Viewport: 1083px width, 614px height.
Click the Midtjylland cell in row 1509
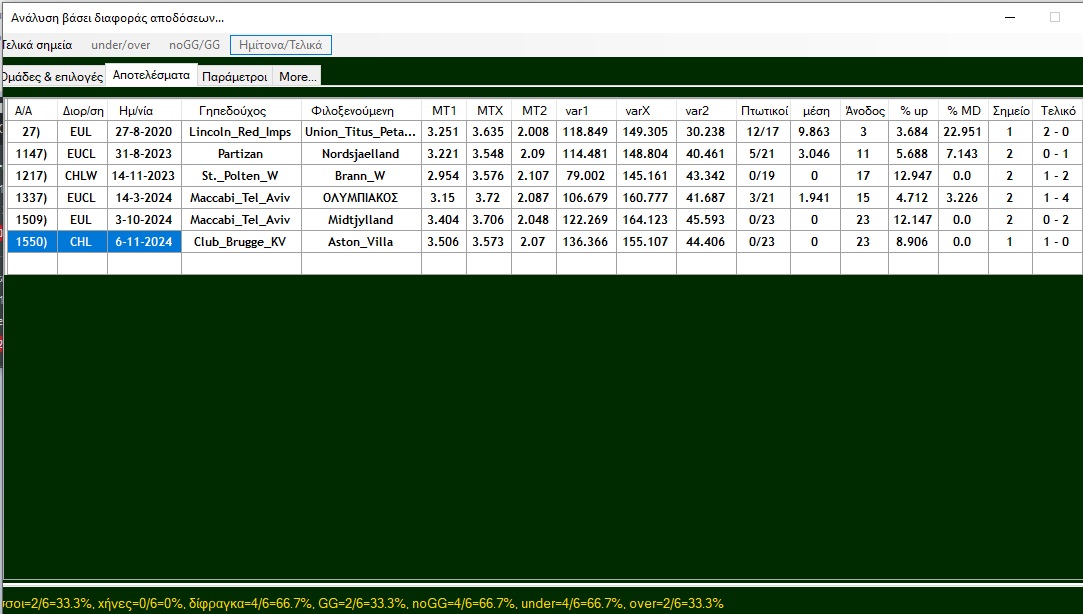click(360, 220)
